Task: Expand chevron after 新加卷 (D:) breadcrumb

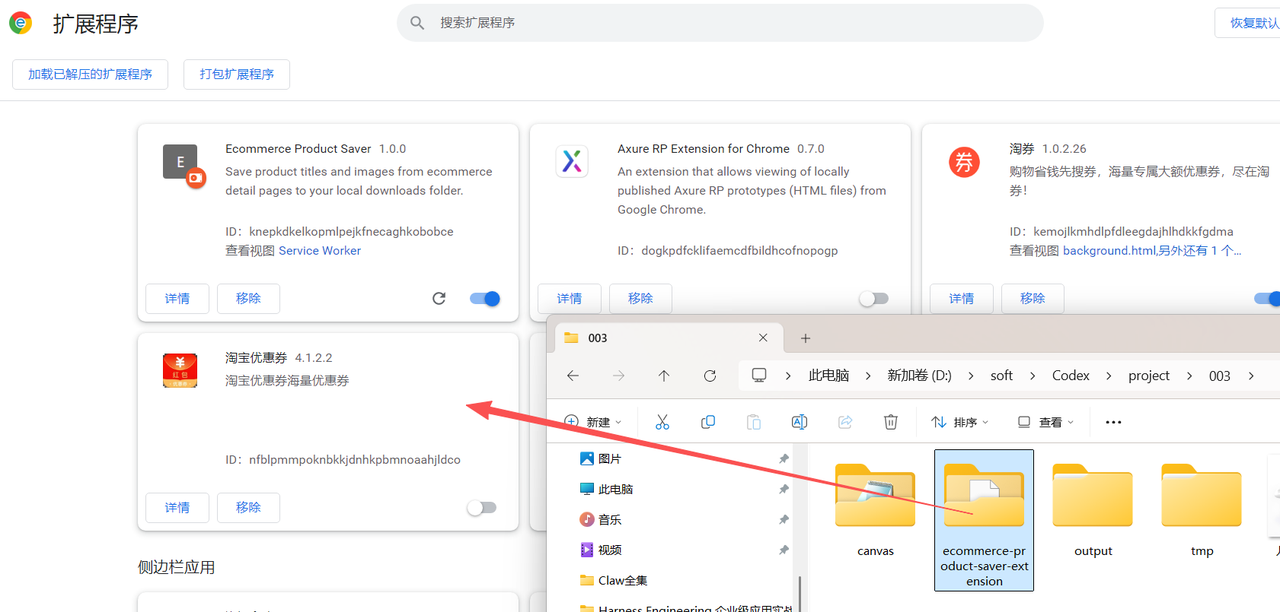Action: pos(971,376)
